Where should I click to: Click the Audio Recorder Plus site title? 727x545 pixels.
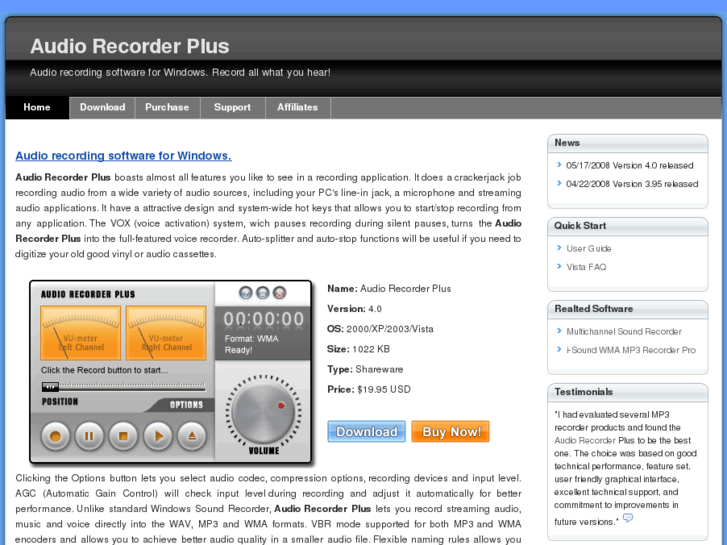(130, 46)
